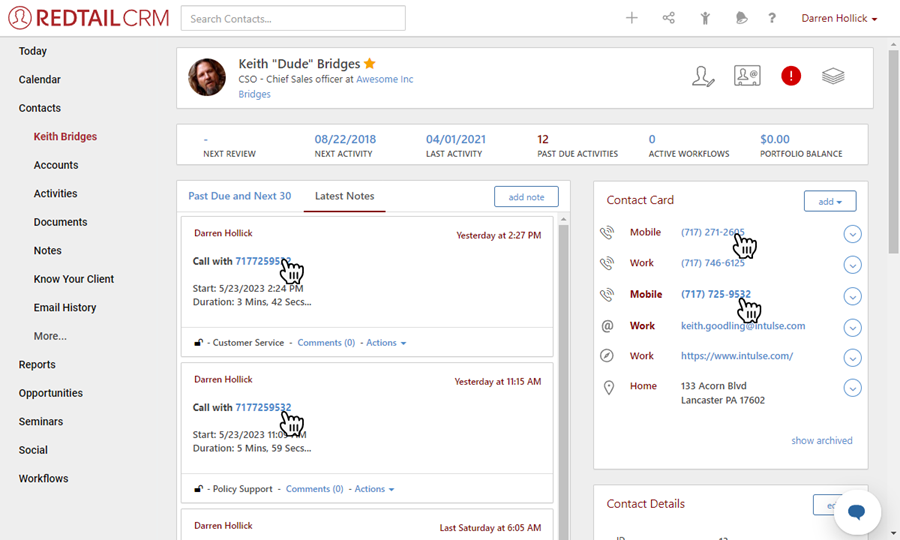Viewport: 900px width, 540px height.
Task: Open Accounts under Keith Bridges
Action: 56,165
